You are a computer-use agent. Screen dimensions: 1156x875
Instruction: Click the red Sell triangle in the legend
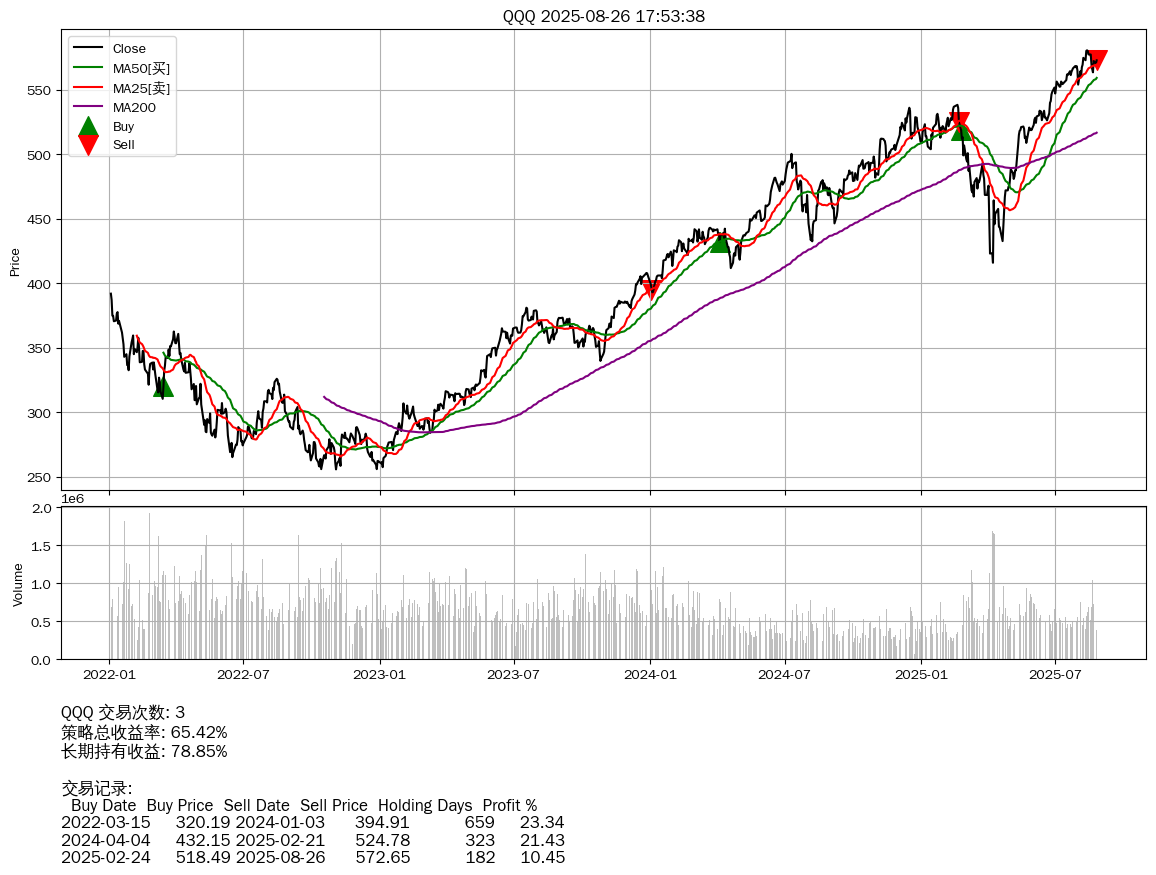coord(88,145)
